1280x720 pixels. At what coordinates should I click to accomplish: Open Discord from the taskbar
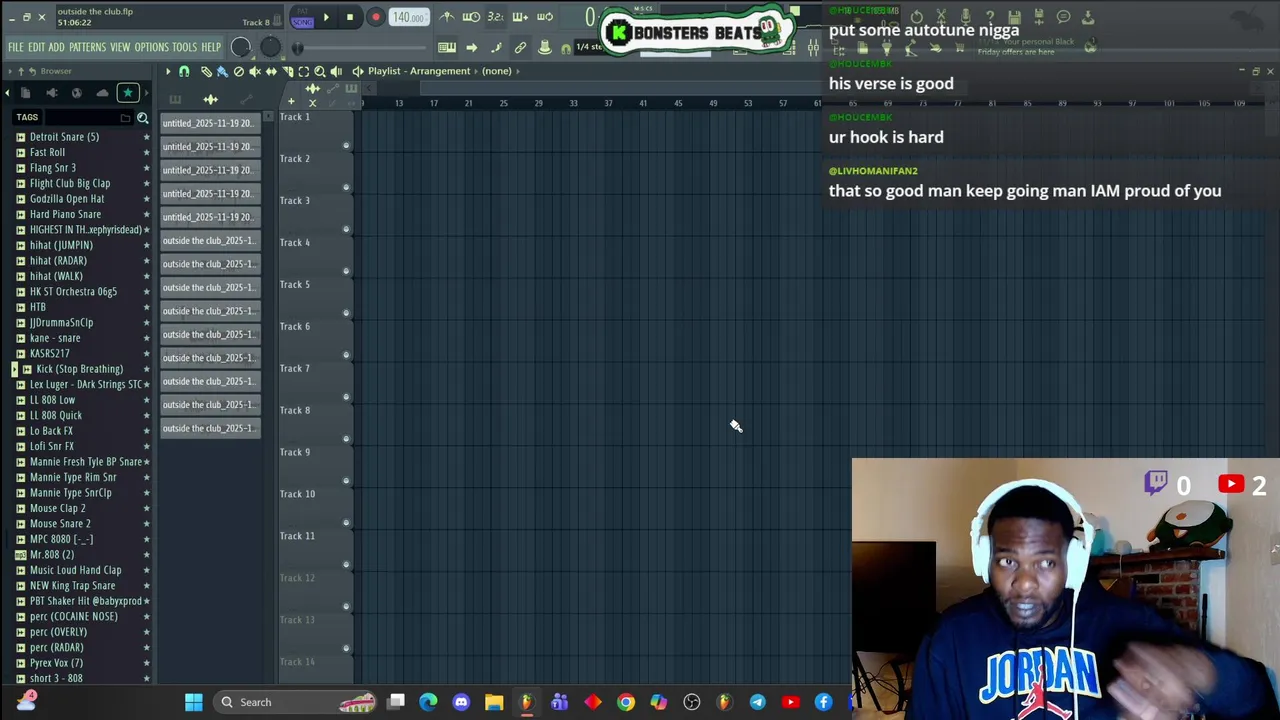(461, 702)
